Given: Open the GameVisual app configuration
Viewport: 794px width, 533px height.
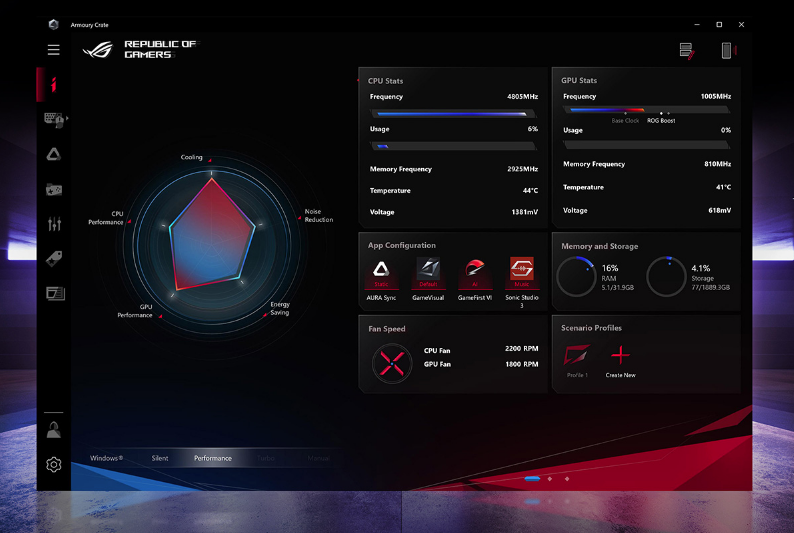Looking at the screenshot, I should coord(428,279).
